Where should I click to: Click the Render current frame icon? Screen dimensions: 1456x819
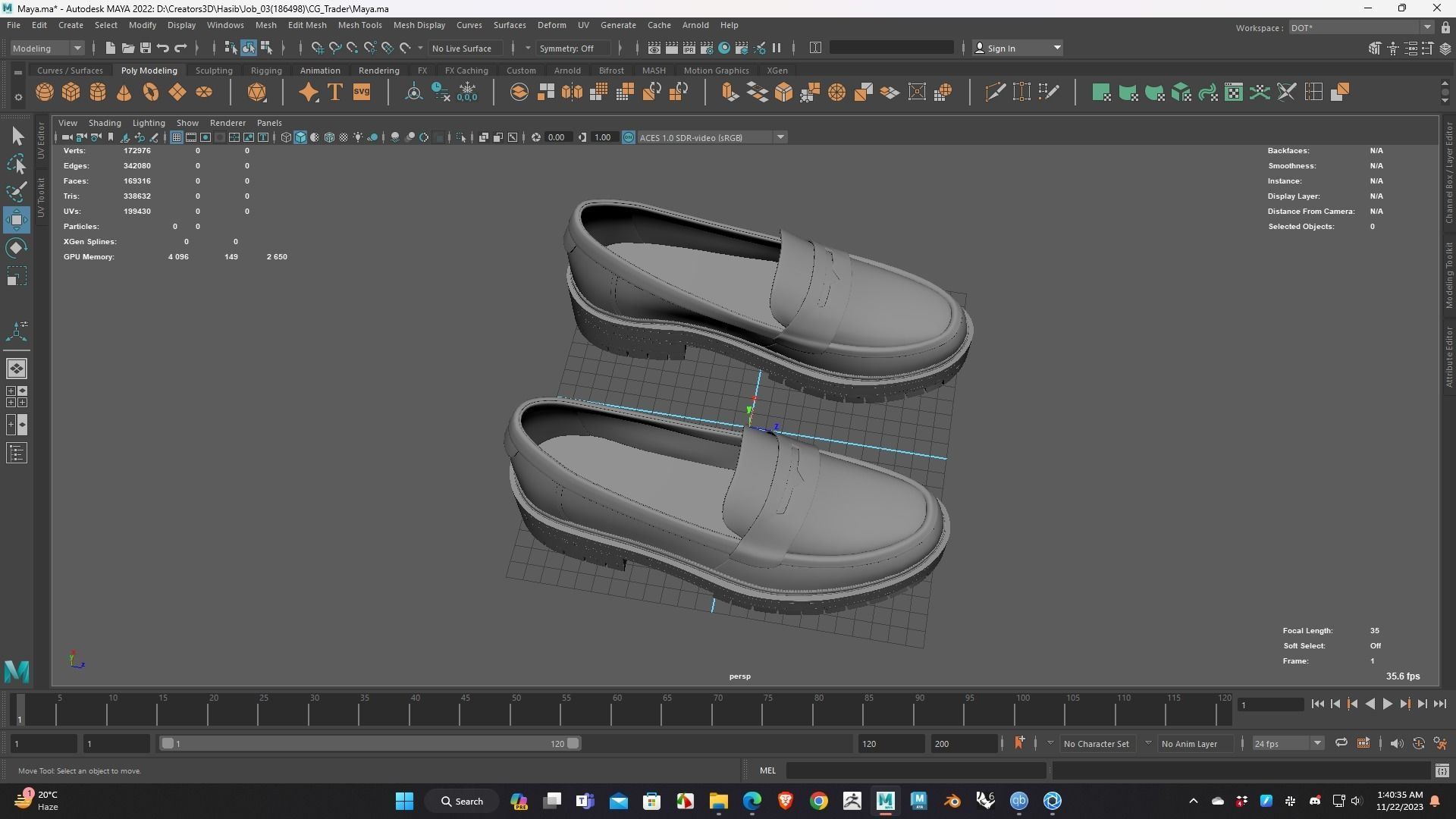click(672, 48)
